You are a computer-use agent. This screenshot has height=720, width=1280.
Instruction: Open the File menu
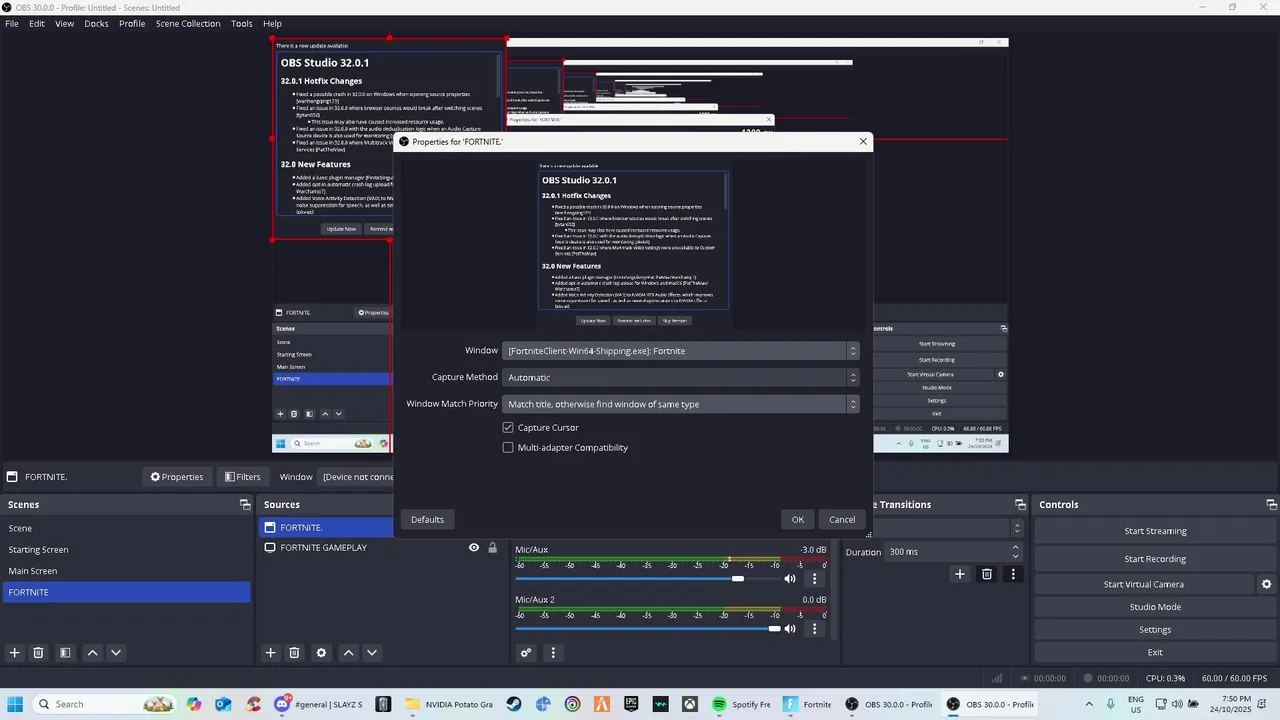12,23
